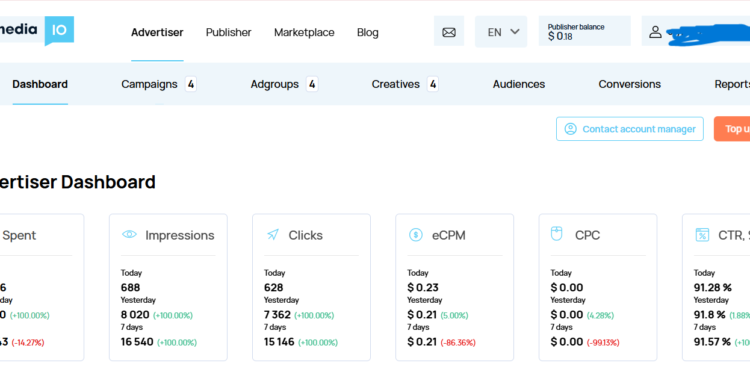The width and height of the screenshot is (750, 375).
Task: Open the messages envelope icon
Action: [449, 33]
